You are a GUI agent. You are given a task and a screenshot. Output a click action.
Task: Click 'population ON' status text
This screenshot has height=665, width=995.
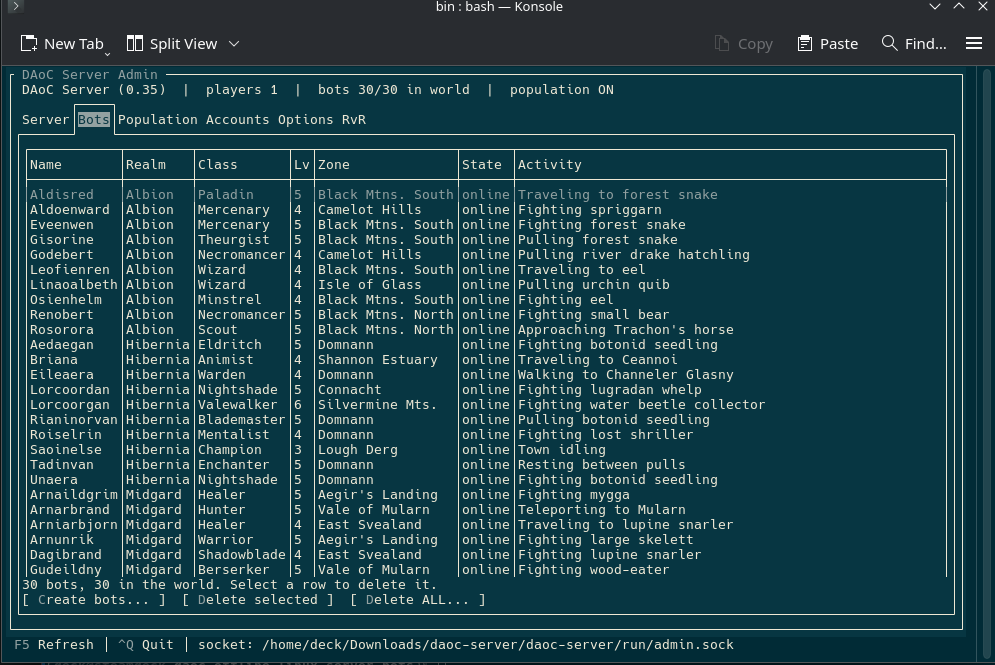[x=562, y=90]
